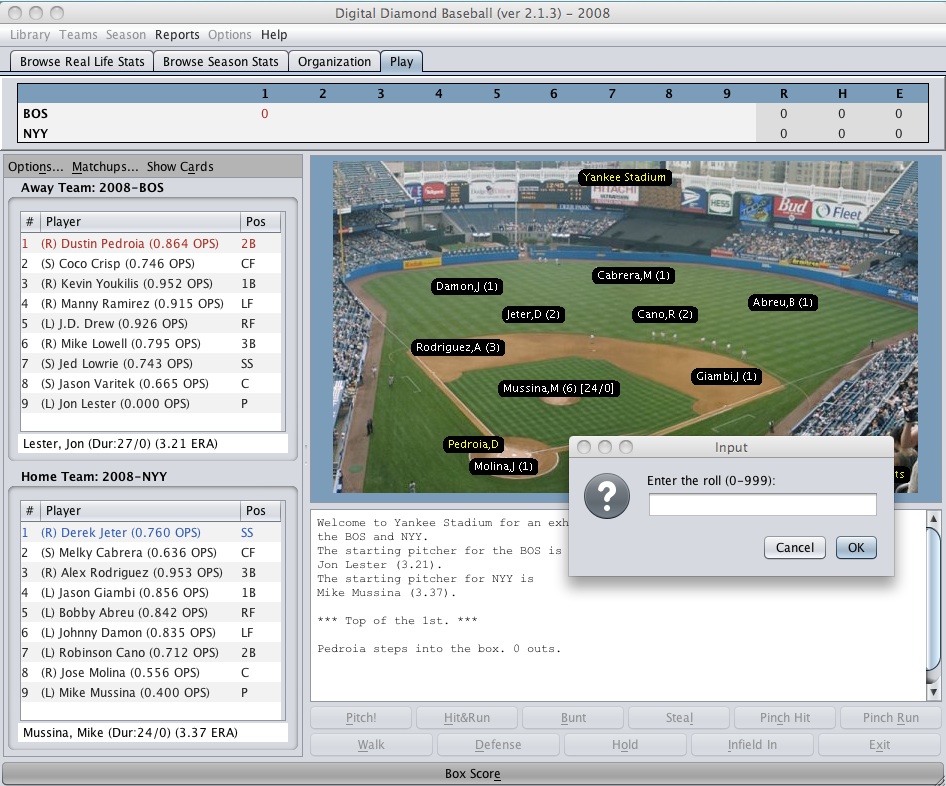Select Derek Jeter in home lineup

[151, 533]
